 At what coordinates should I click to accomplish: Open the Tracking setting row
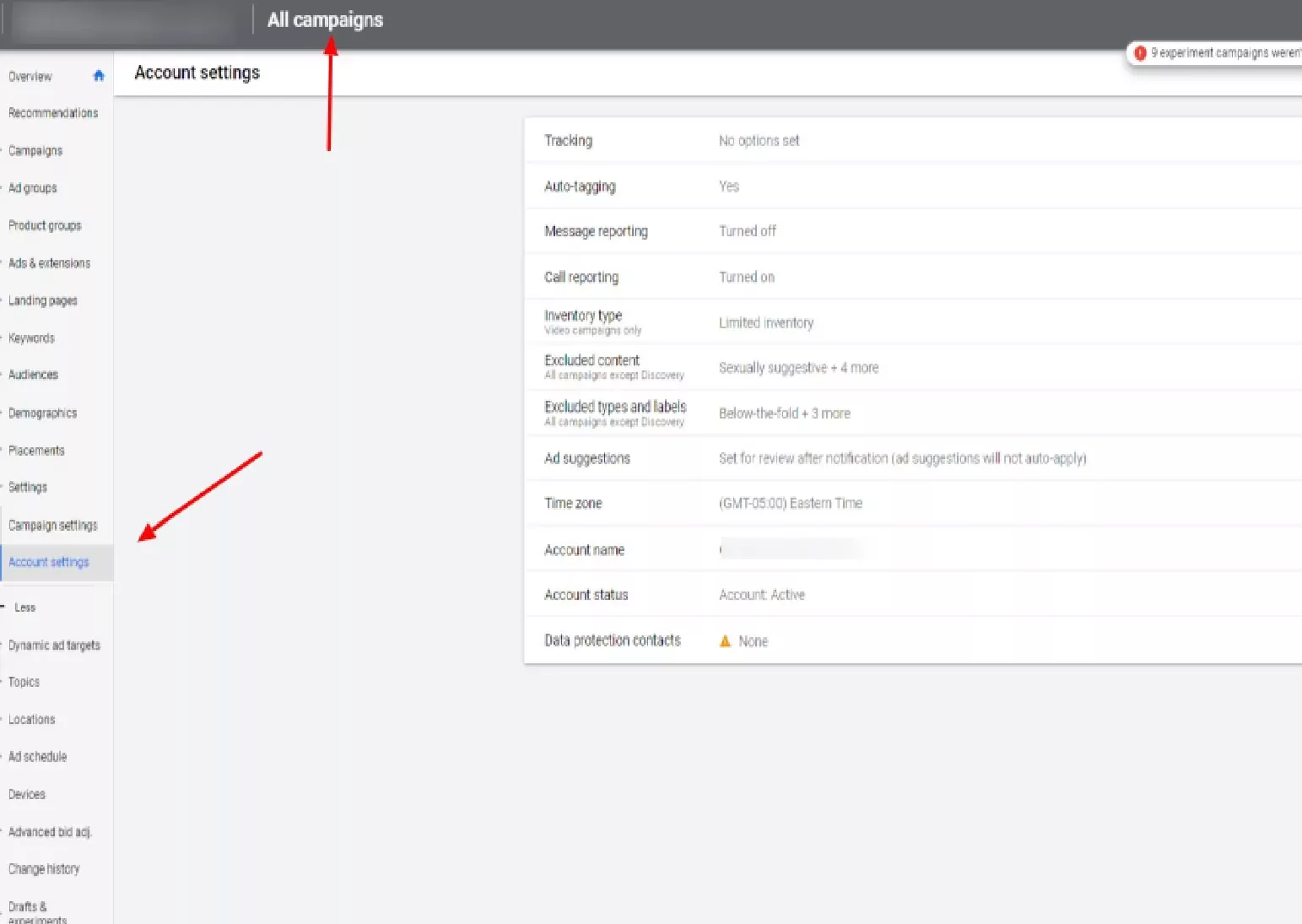coord(911,141)
